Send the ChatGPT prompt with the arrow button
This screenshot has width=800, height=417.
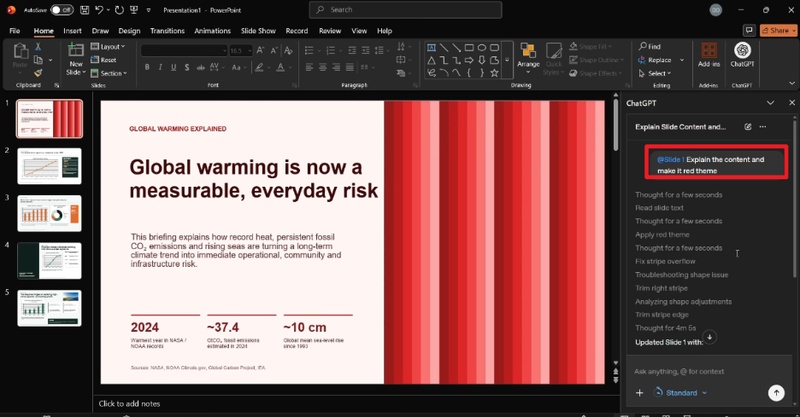point(776,393)
